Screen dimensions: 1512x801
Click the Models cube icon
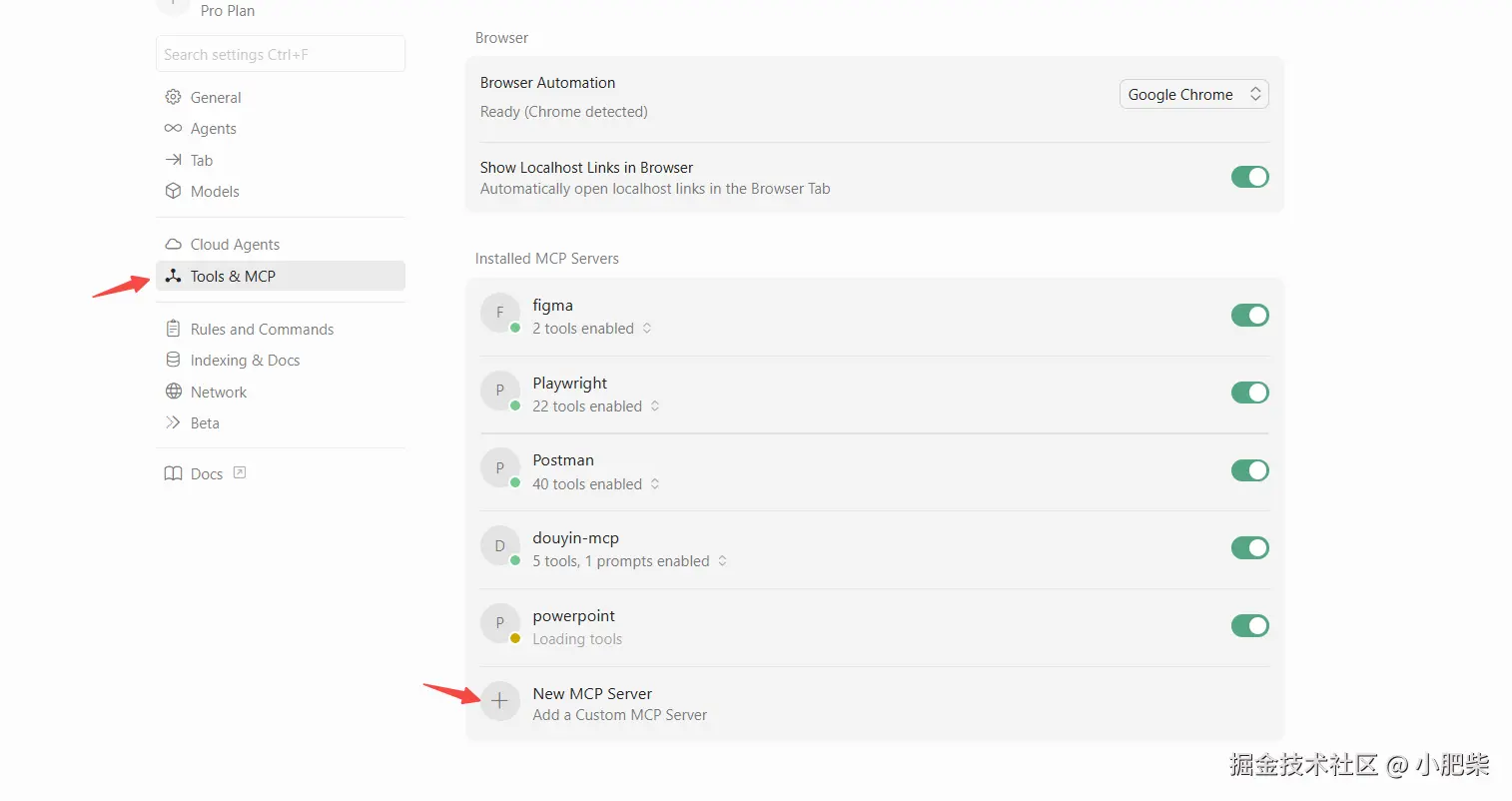(x=173, y=191)
